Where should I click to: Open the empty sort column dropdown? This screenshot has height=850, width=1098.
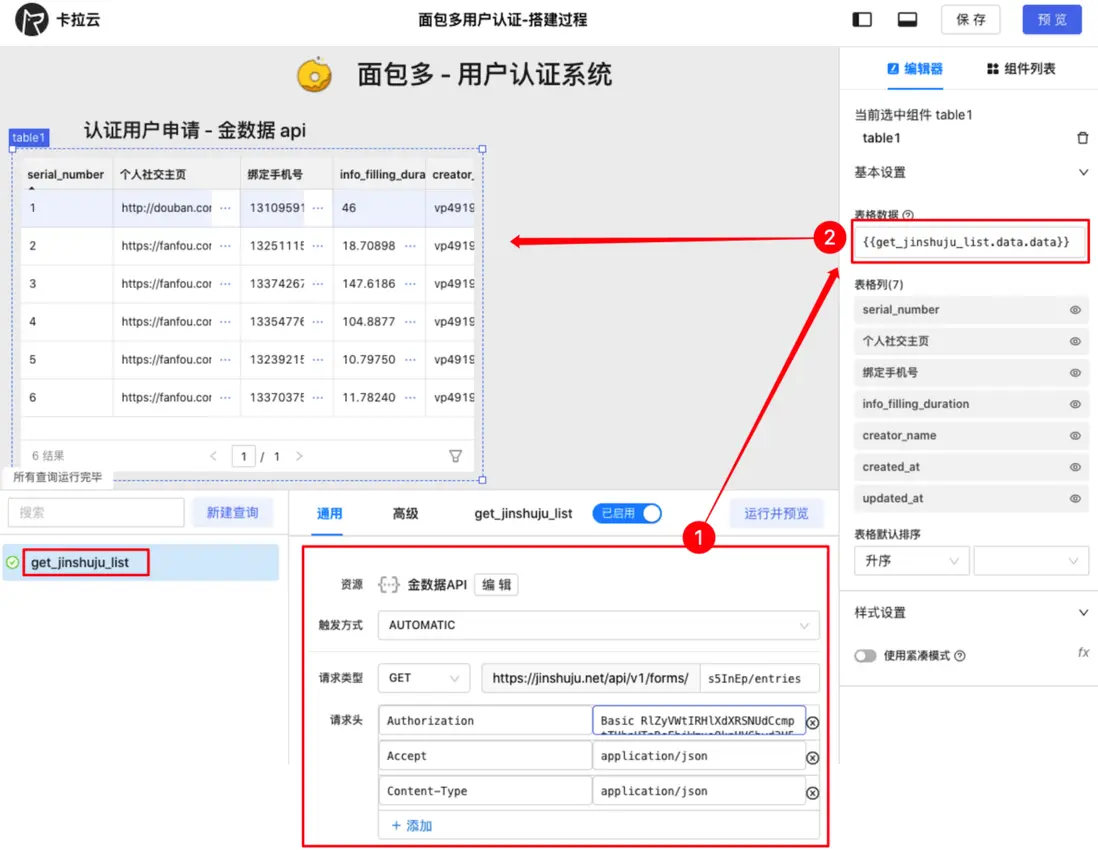click(x=1031, y=561)
